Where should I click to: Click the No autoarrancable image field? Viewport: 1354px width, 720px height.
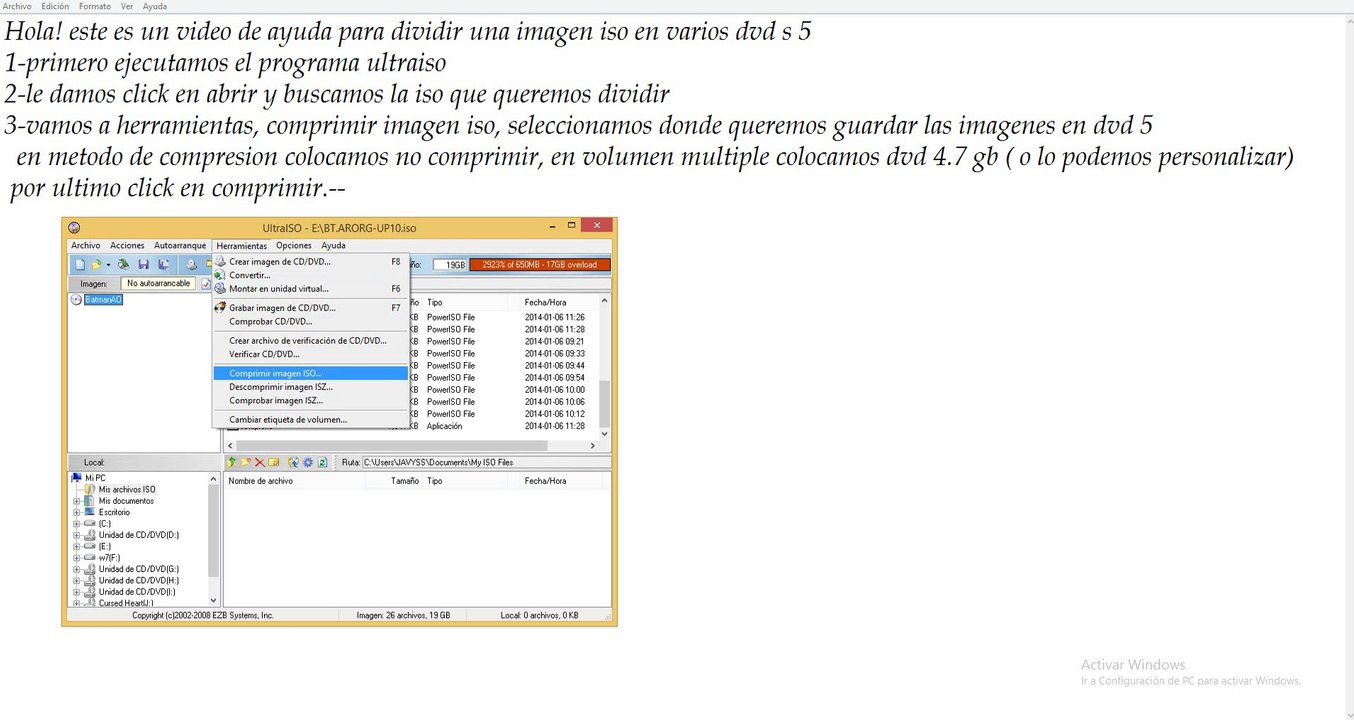pos(159,284)
